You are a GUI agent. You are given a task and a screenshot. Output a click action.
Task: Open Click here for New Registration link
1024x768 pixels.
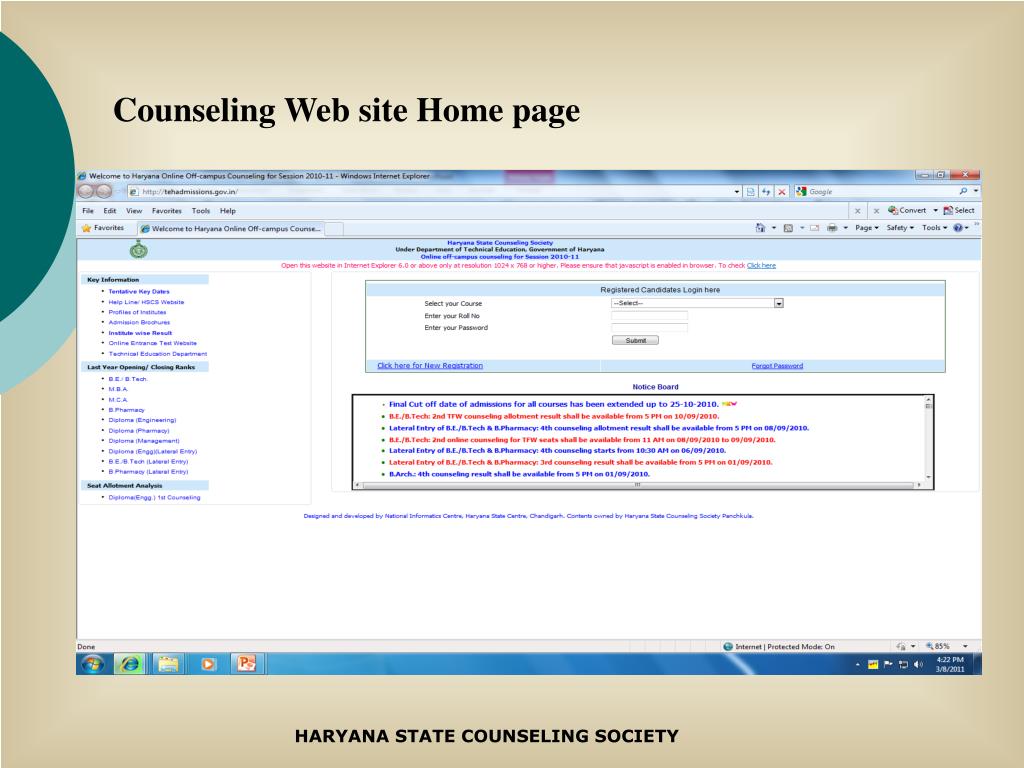click(430, 366)
